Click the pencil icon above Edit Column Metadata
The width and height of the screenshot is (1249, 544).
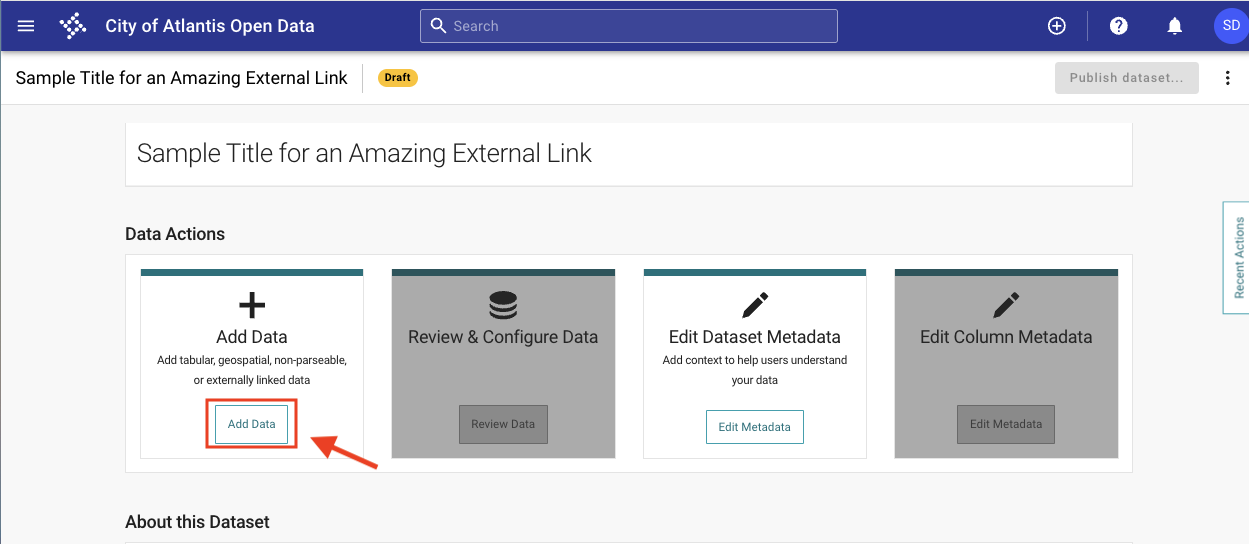pyautogui.click(x=1006, y=304)
